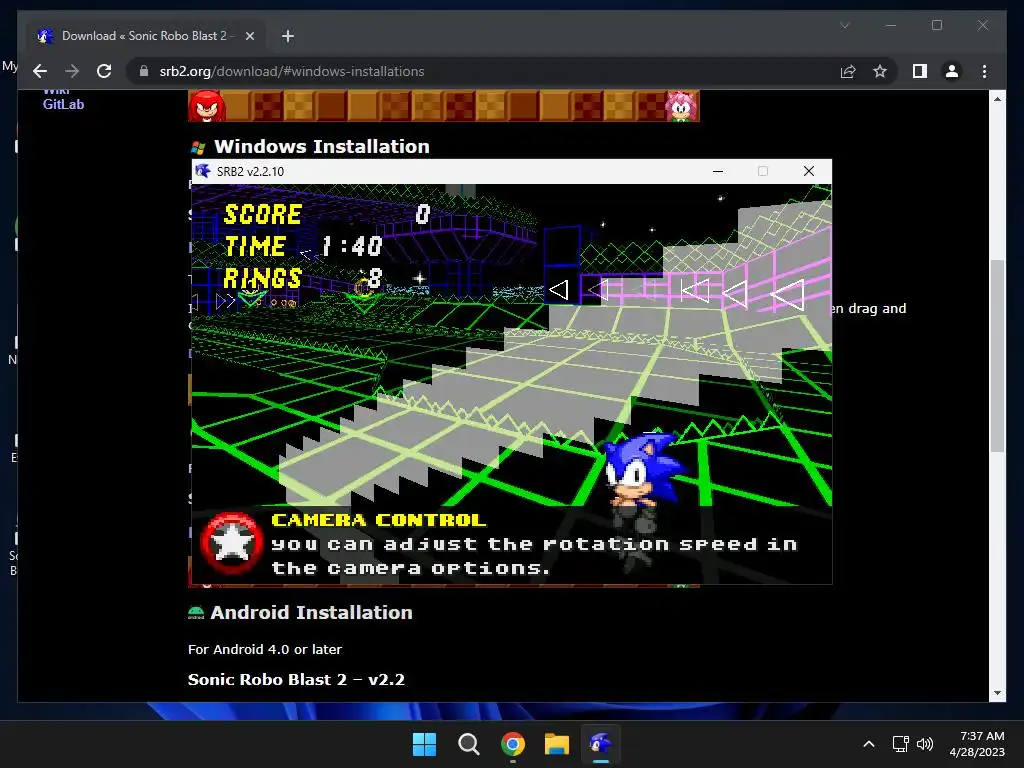The image size is (1024, 768).
Task: Open File Explorer from taskbar
Action: [557, 744]
